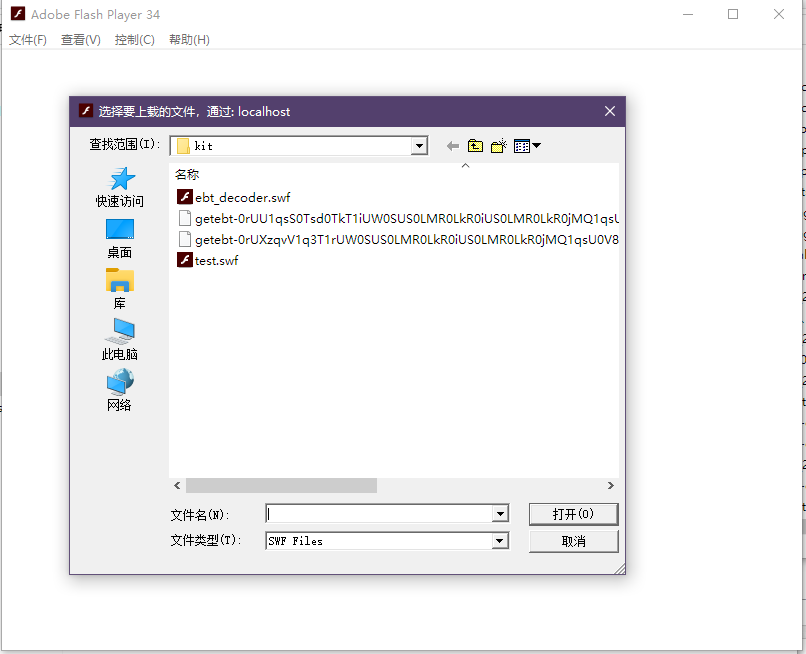Click the file list horizontal scrollbar thumb
Image resolution: width=806 pixels, height=654 pixels.
click(x=281, y=485)
